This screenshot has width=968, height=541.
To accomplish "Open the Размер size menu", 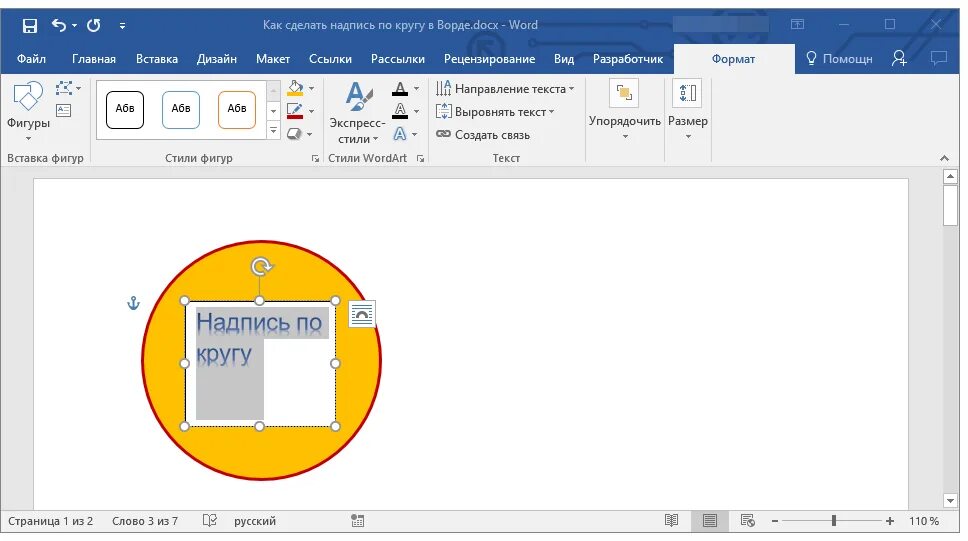I will tap(688, 110).
